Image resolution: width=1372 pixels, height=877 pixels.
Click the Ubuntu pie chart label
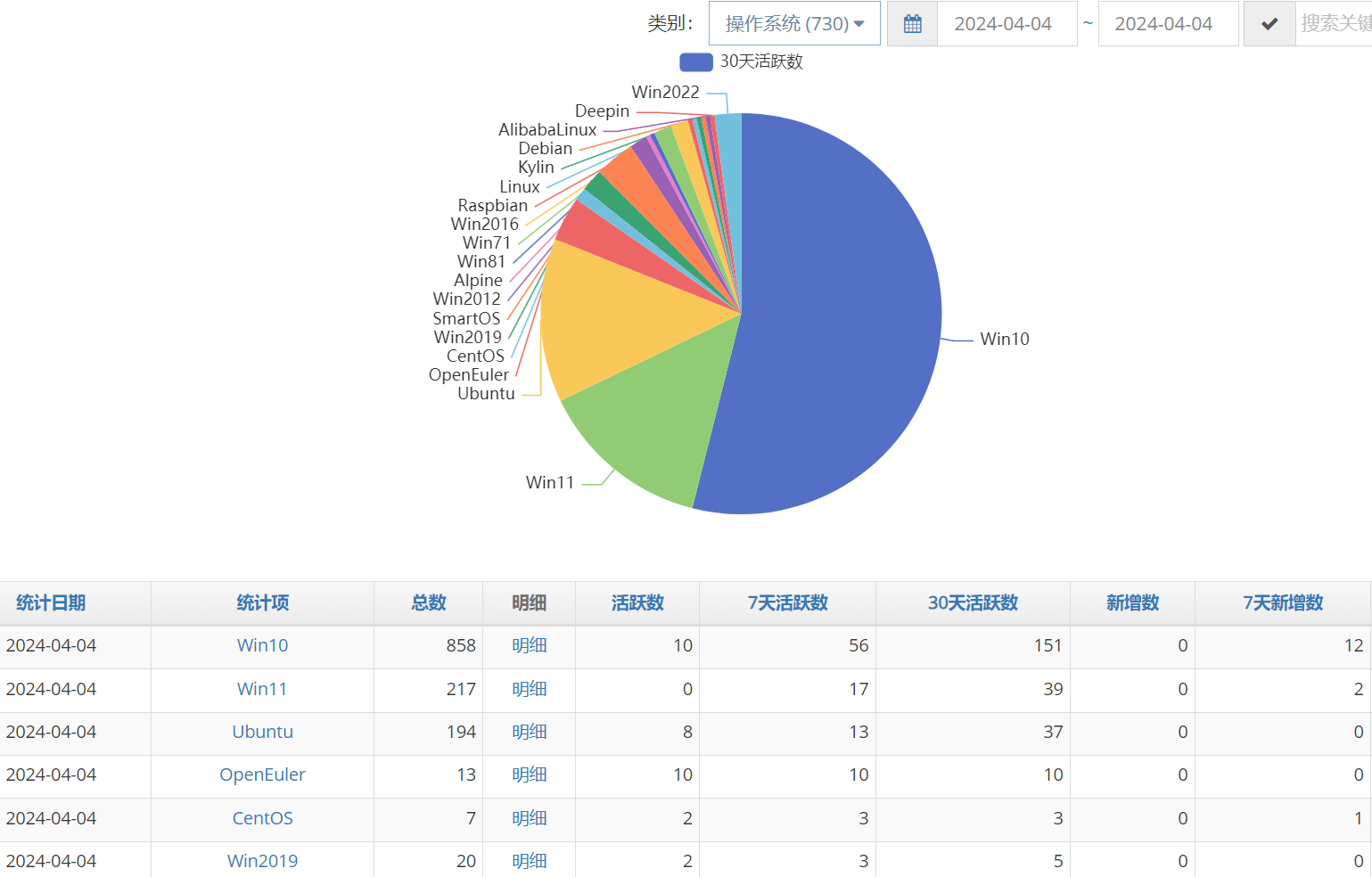(x=486, y=393)
